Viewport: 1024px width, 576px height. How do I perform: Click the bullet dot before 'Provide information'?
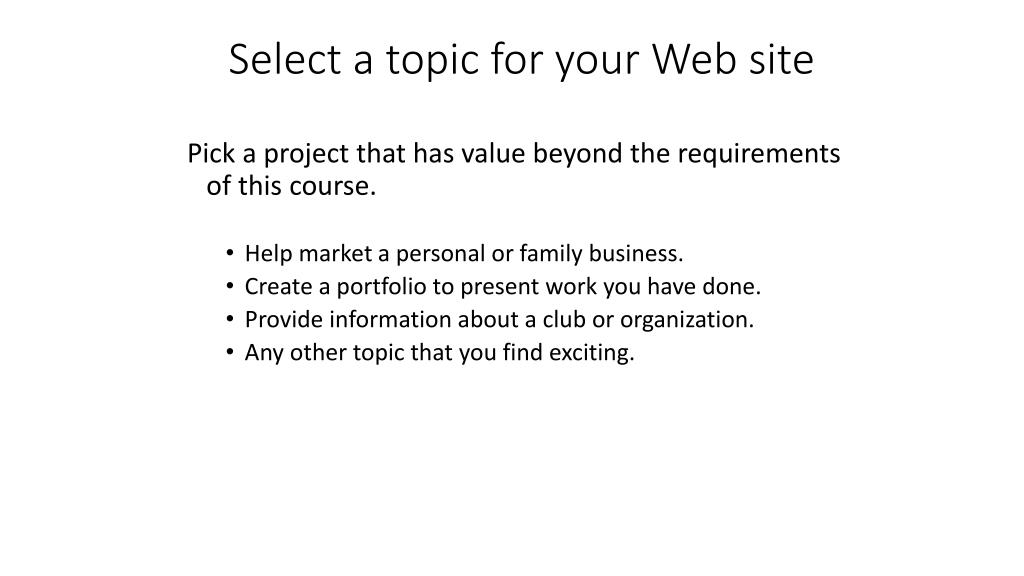tap(229, 319)
